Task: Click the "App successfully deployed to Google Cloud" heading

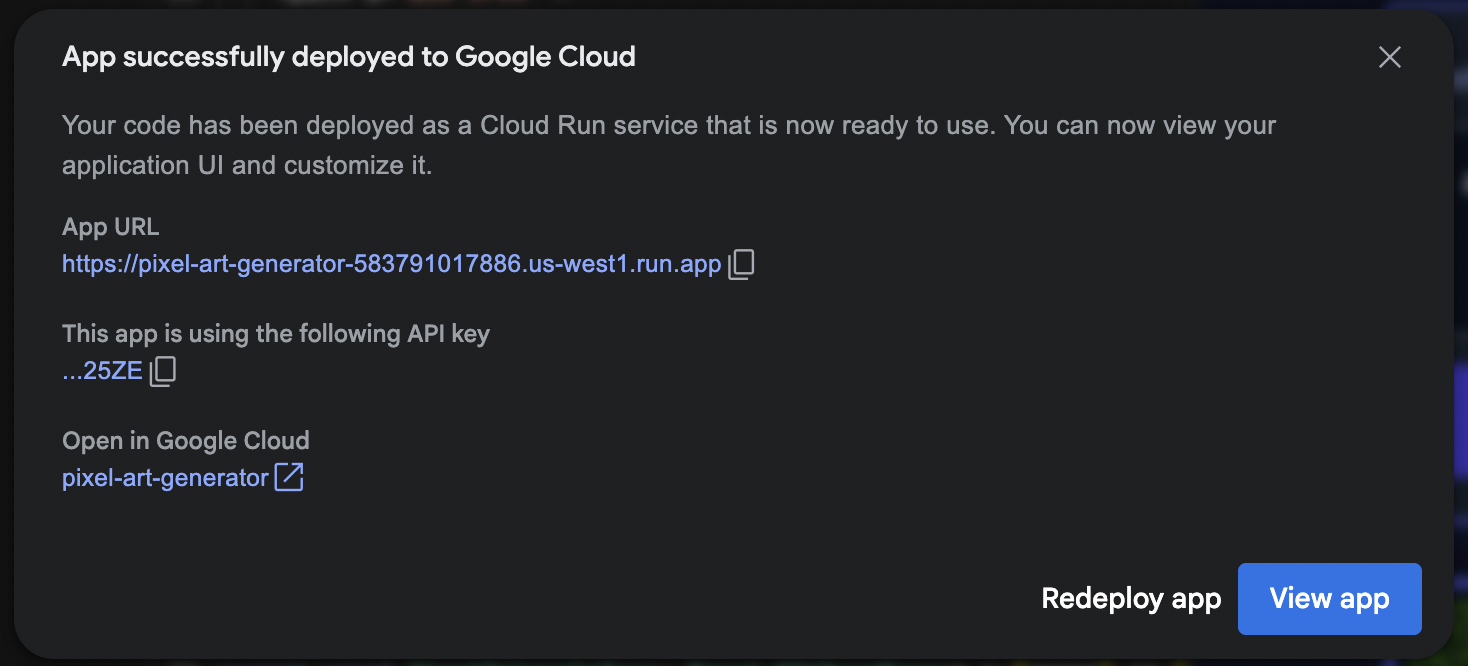Action: pos(349,57)
